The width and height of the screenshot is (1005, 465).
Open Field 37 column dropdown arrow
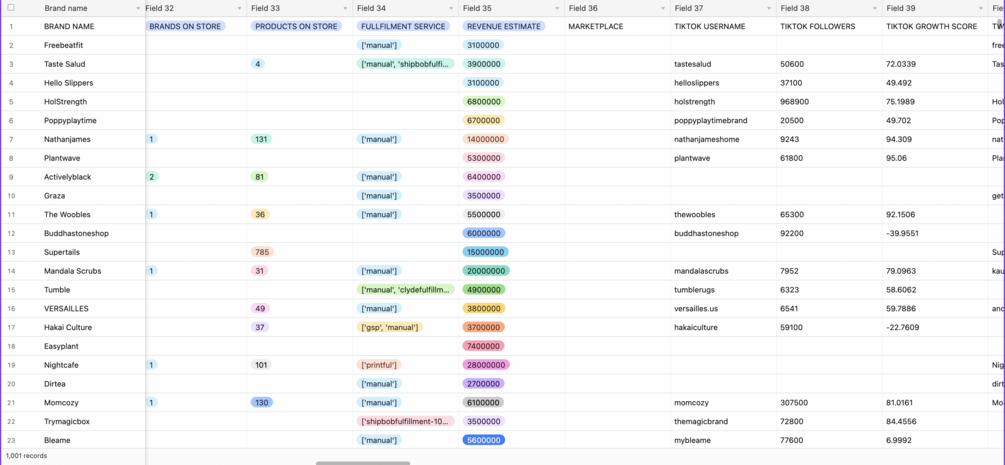click(x=770, y=8)
